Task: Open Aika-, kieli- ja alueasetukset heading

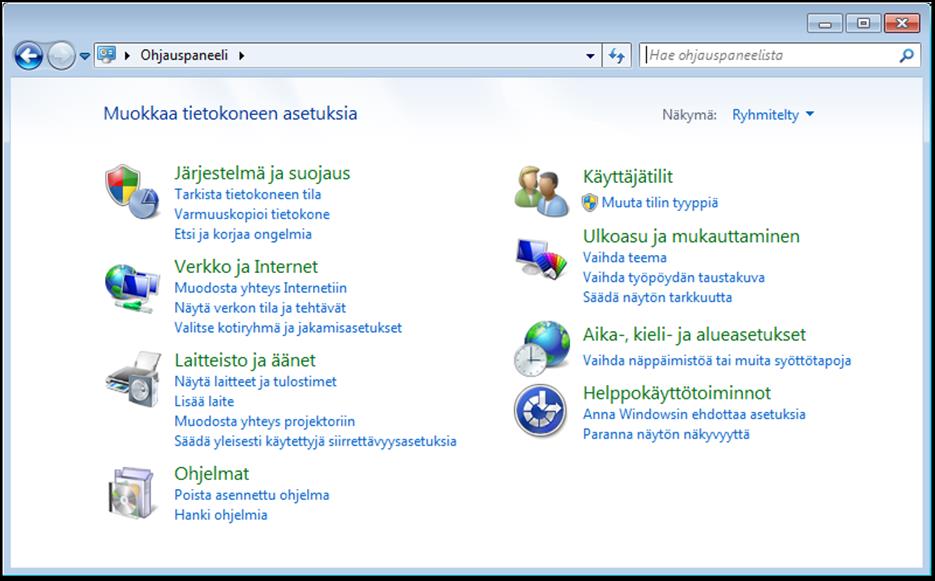Action: pyautogui.click(x=694, y=334)
